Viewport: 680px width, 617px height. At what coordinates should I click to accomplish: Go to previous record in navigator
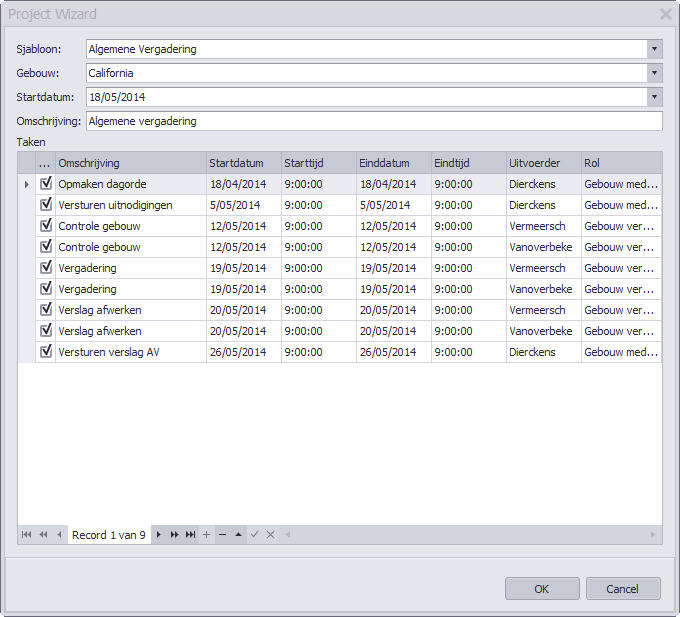pyautogui.click(x=59, y=535)
